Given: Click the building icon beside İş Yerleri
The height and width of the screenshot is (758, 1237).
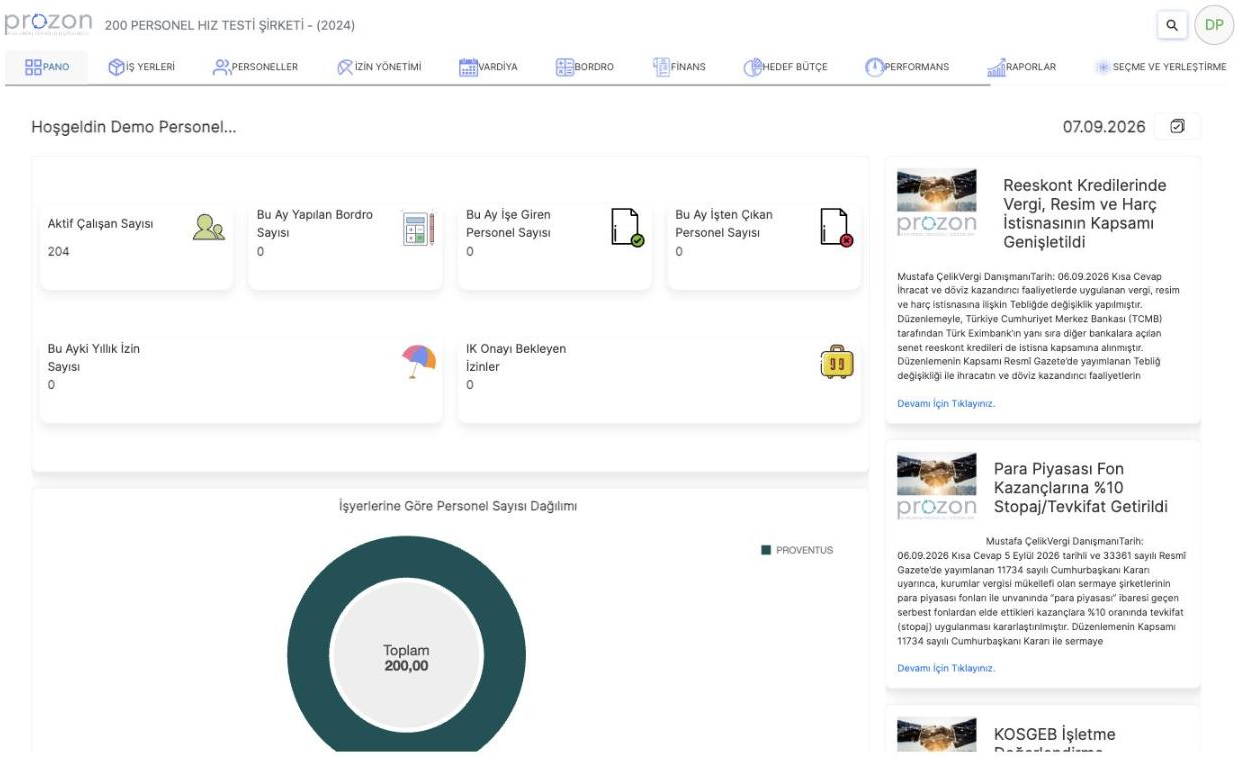Looking at the screenshot, I should coord(116,67).
